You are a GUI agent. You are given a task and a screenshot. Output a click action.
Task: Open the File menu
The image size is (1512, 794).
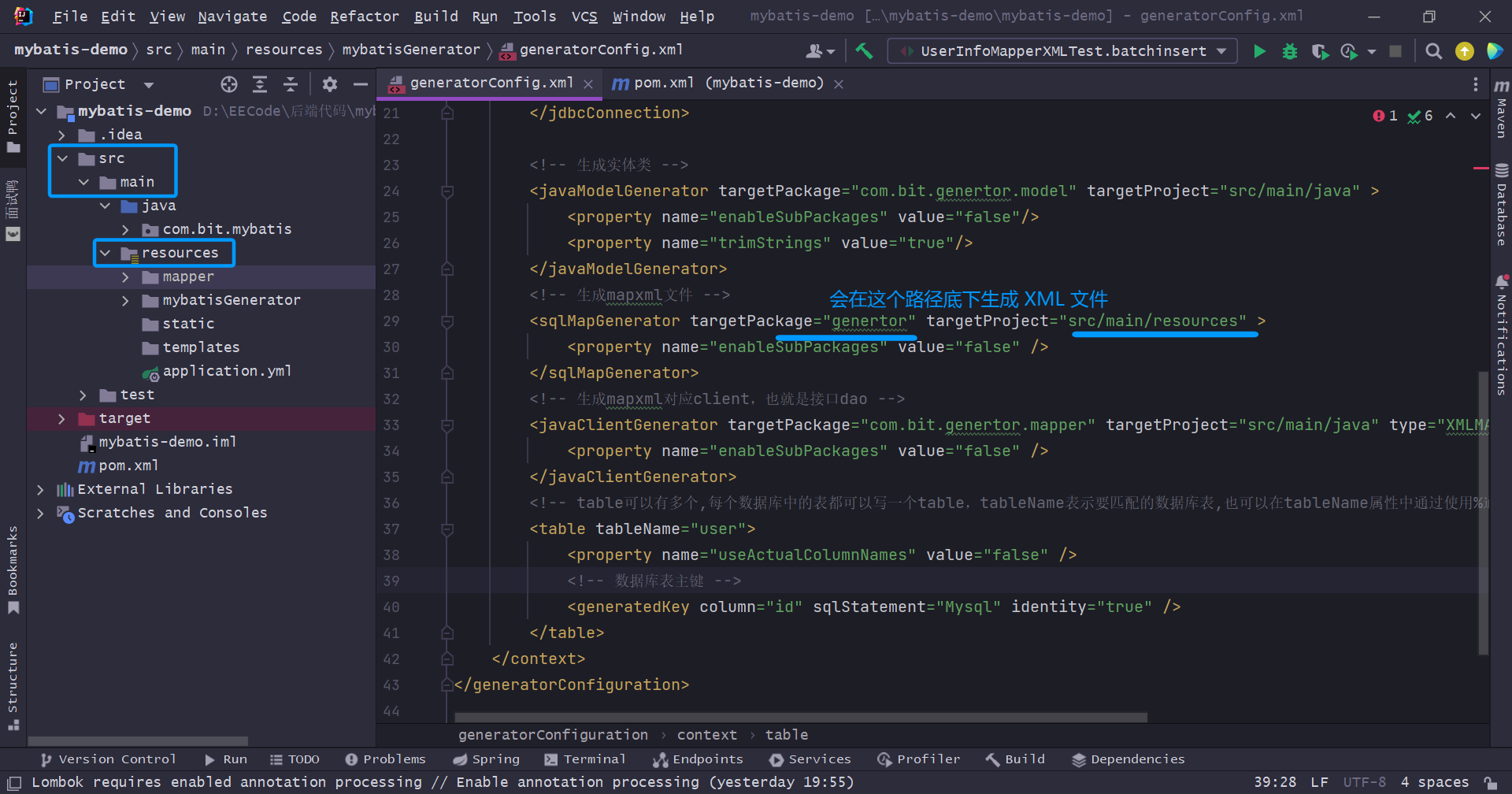(70, 17)
